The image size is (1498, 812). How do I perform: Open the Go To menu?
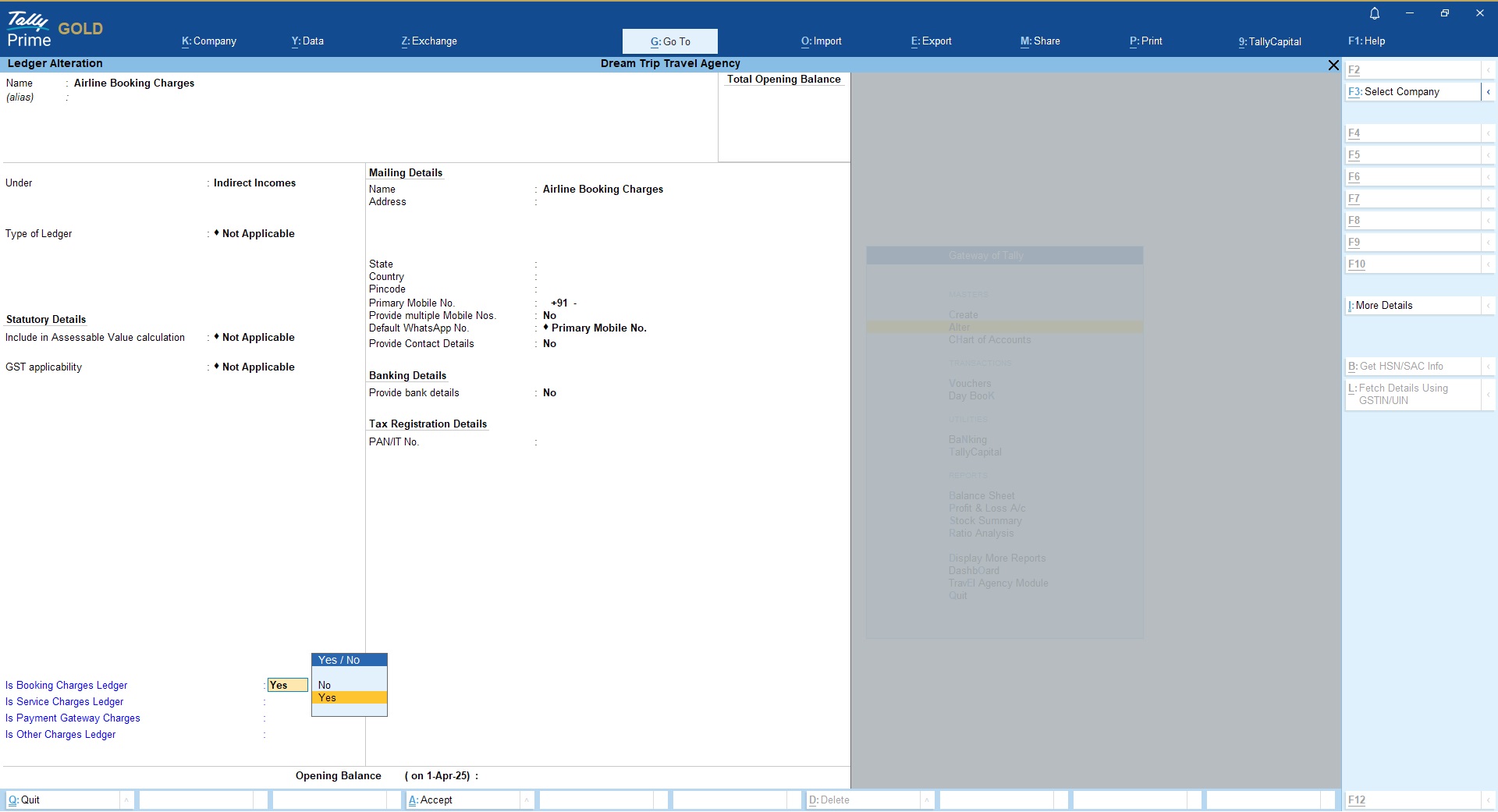[x=669, y=41]
